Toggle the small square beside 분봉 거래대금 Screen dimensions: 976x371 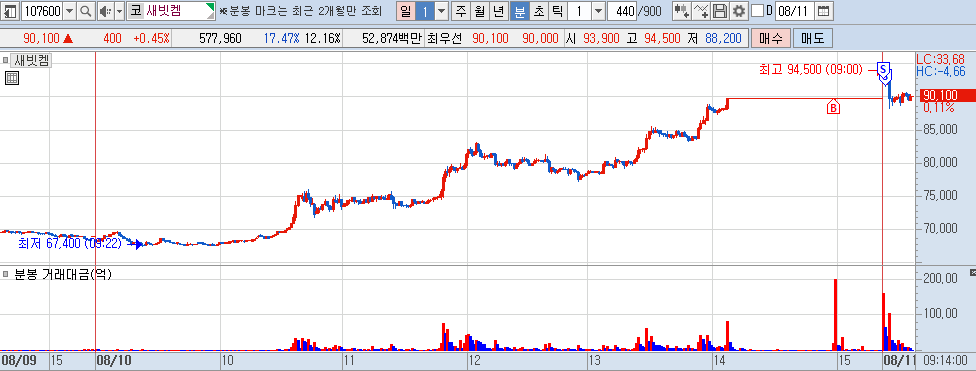5,274
